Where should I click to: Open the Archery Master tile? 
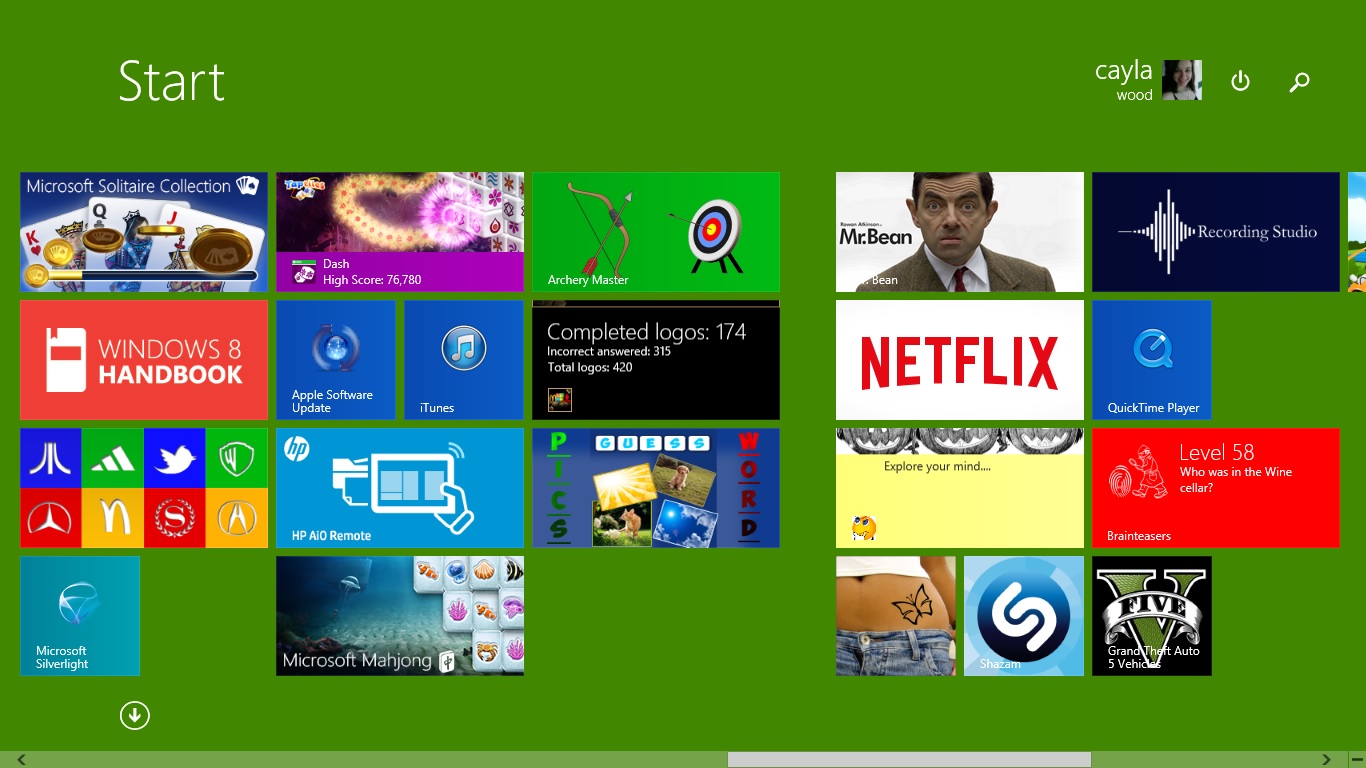pos(656,232)
